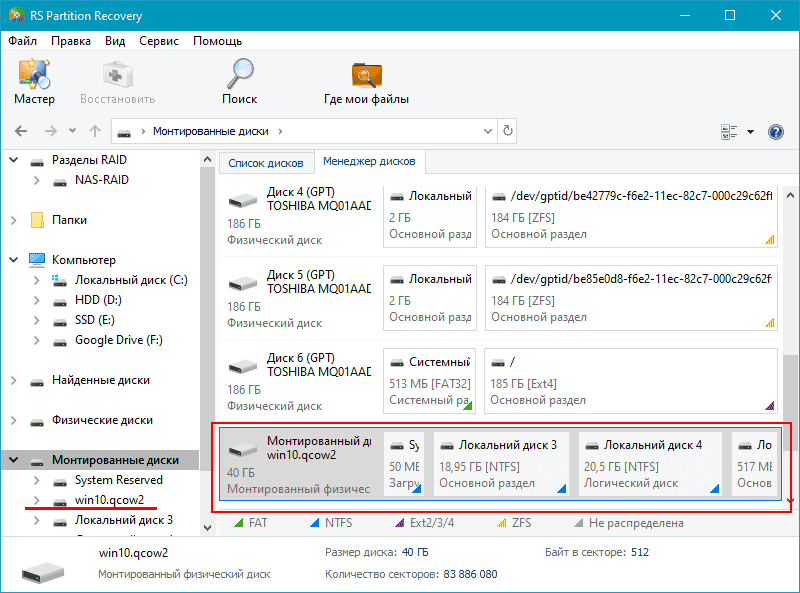This screenshot has width=800, height=593.
Task: Select Disk 5's 184 ГБ ZFS partition
Action: 631,298
